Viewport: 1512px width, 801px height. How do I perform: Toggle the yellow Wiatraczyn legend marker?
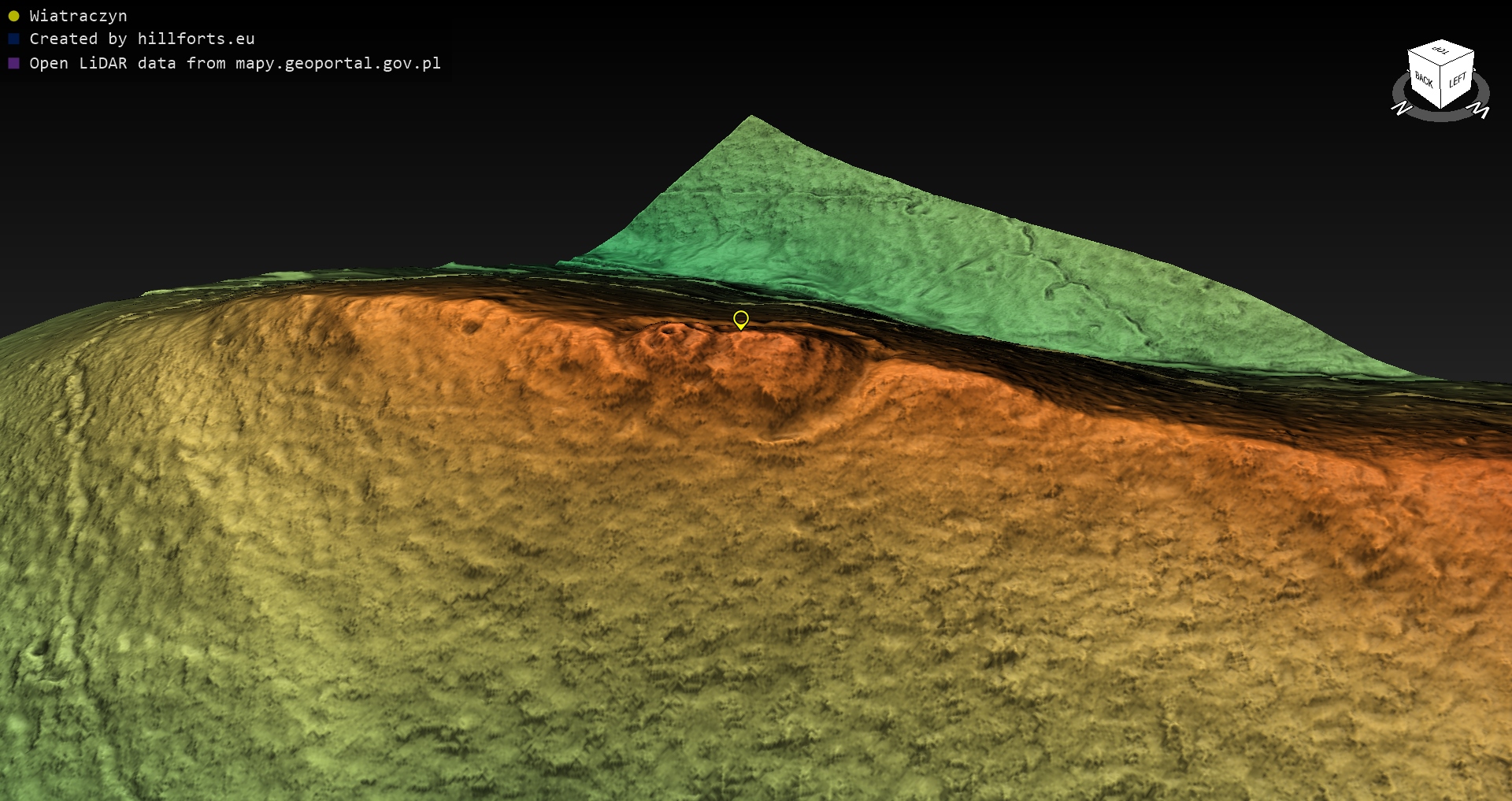(13, 16)
